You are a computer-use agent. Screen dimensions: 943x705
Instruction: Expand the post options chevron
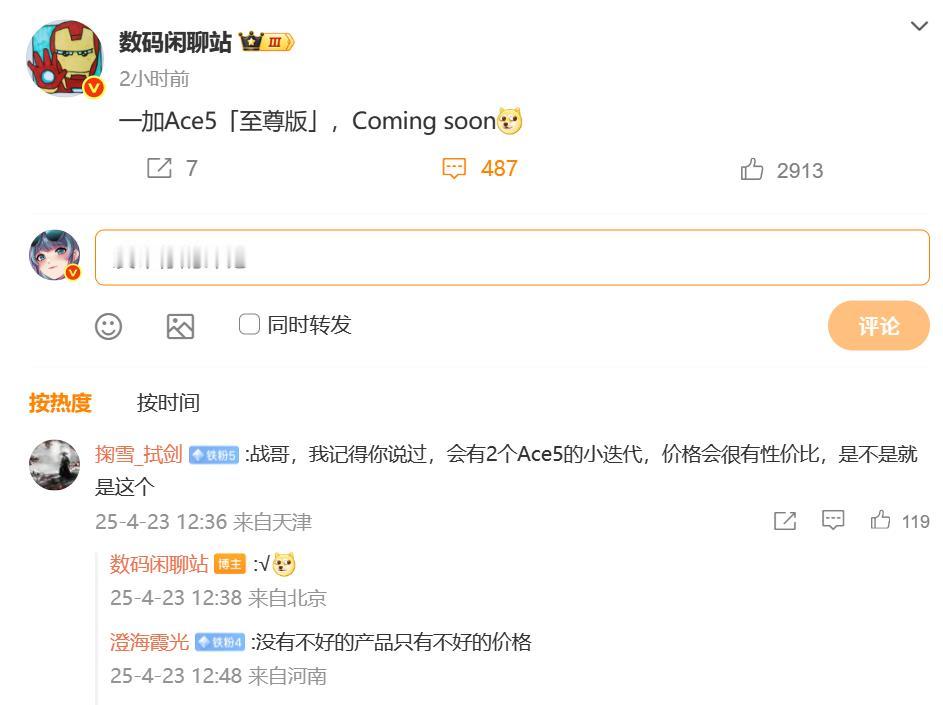[919, 26]
